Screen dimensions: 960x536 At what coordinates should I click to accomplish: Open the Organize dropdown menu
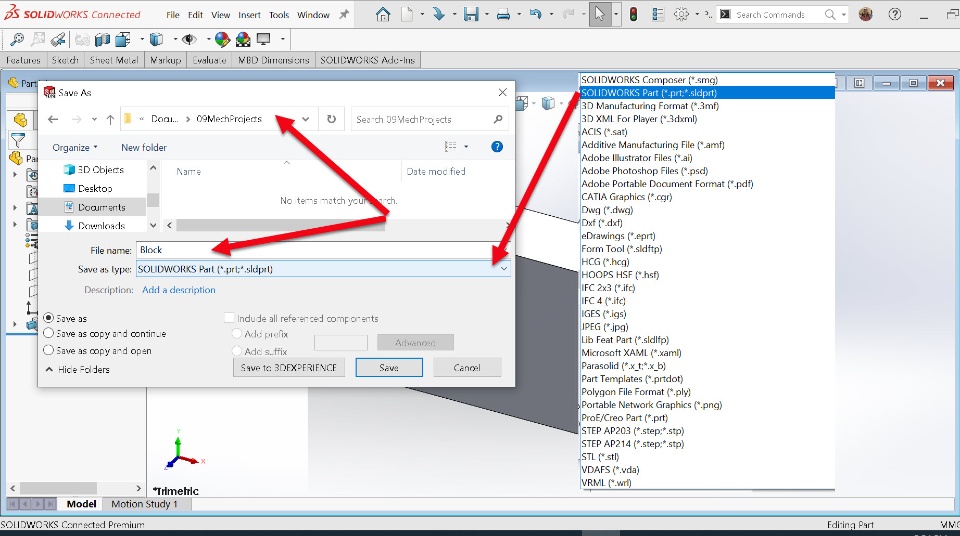click(x=75, y=148)
